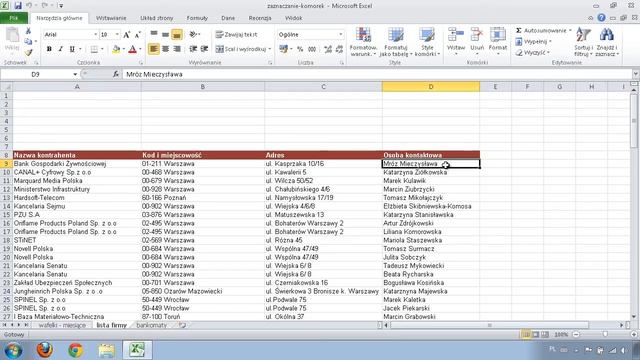The height and width of the screenshot is (360, 640).
Task: Click the percent style icon
Action: click(300, 49)
